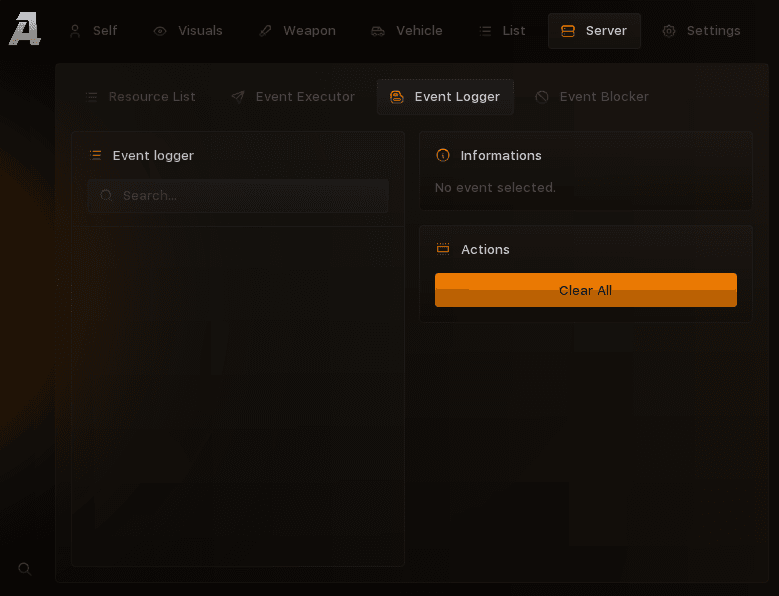779x596 pixels.
Task: Click the 'Event logger' panel title
Action: 153,156
